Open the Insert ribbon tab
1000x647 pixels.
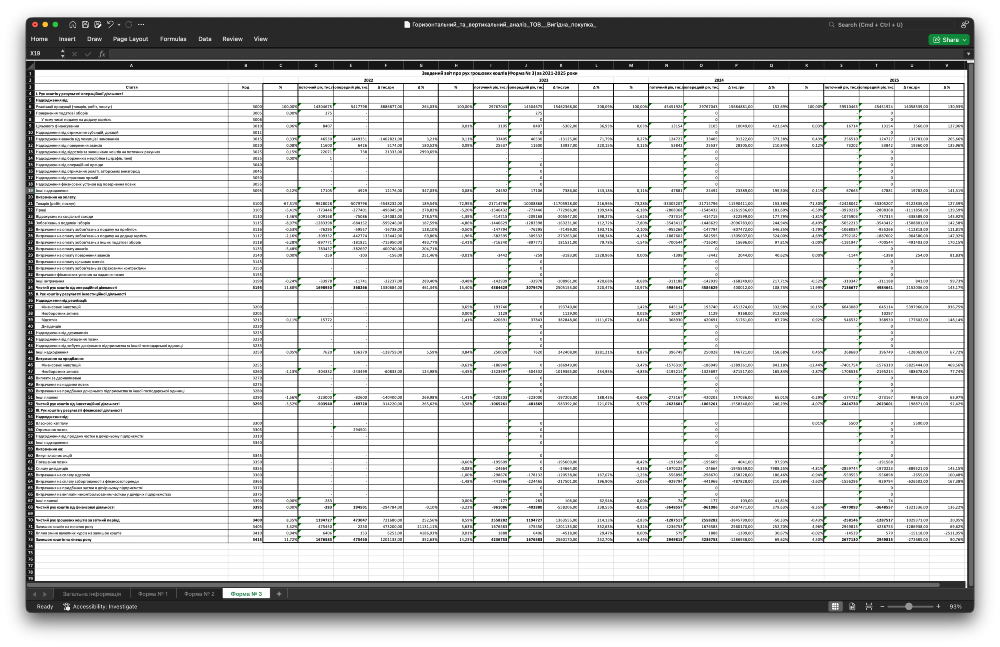click(67, 39)
